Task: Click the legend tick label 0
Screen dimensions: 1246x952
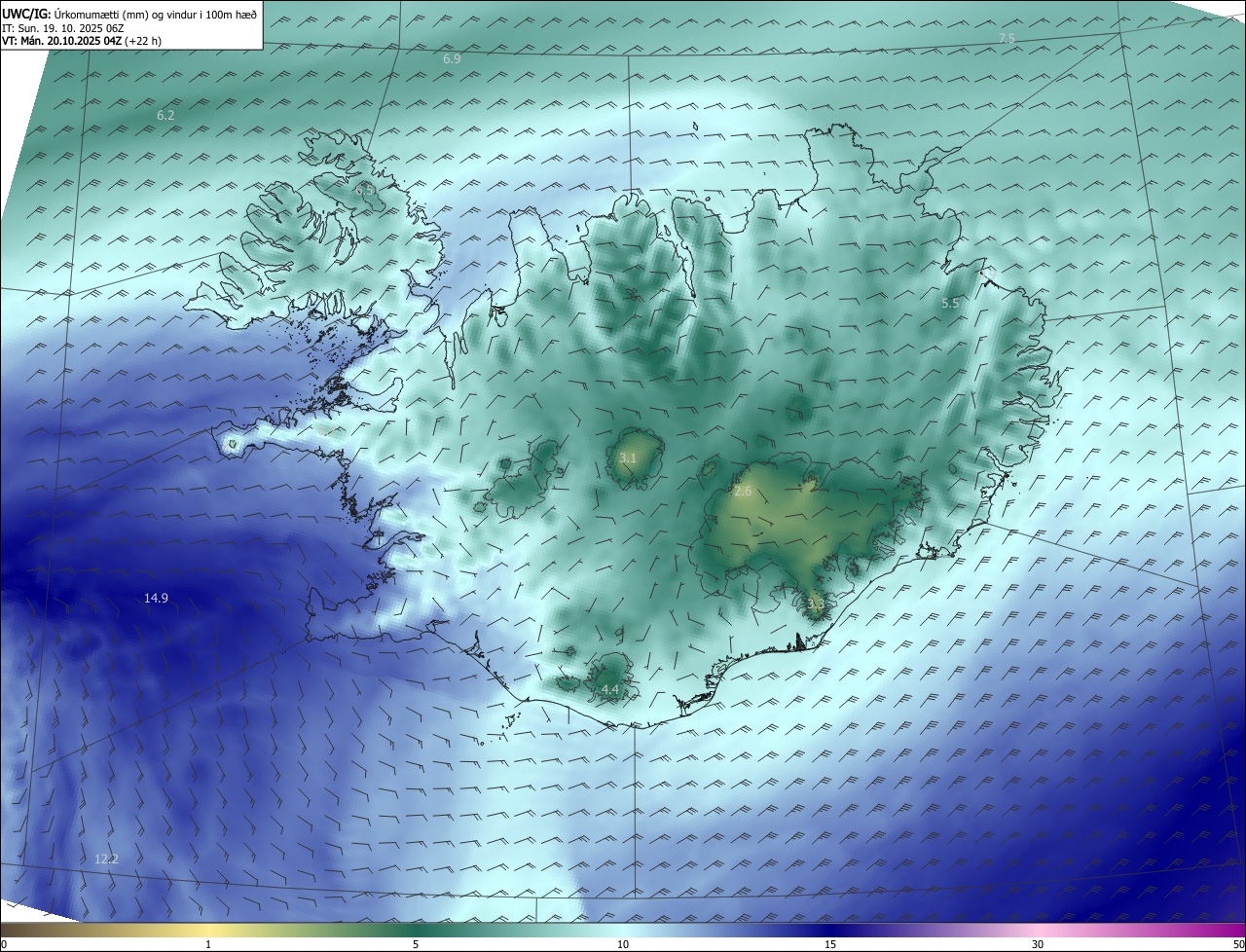Action: [4, 944]
